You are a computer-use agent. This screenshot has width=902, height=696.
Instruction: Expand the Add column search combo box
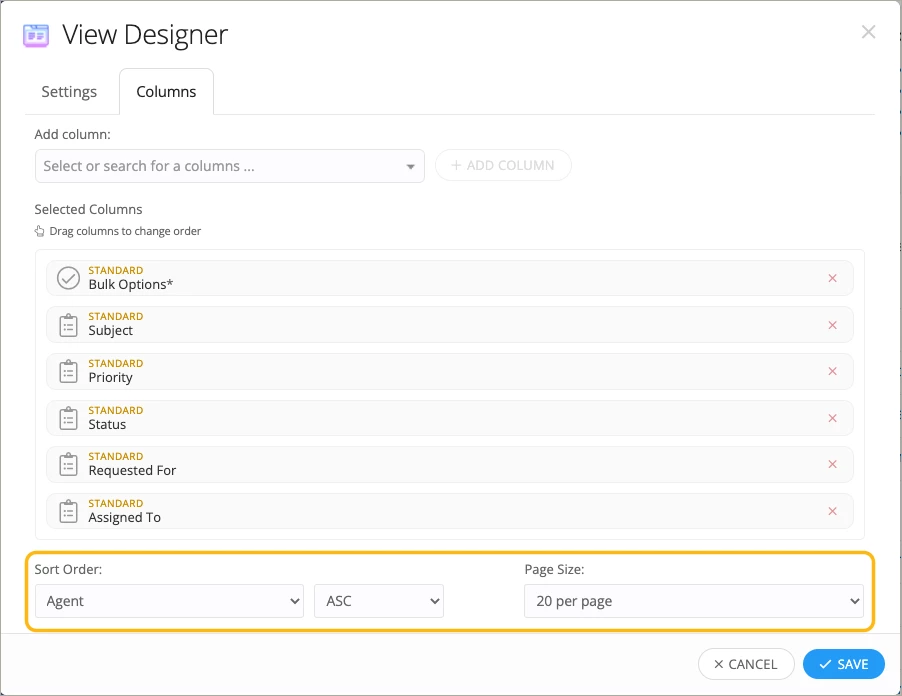pos(229,166)
